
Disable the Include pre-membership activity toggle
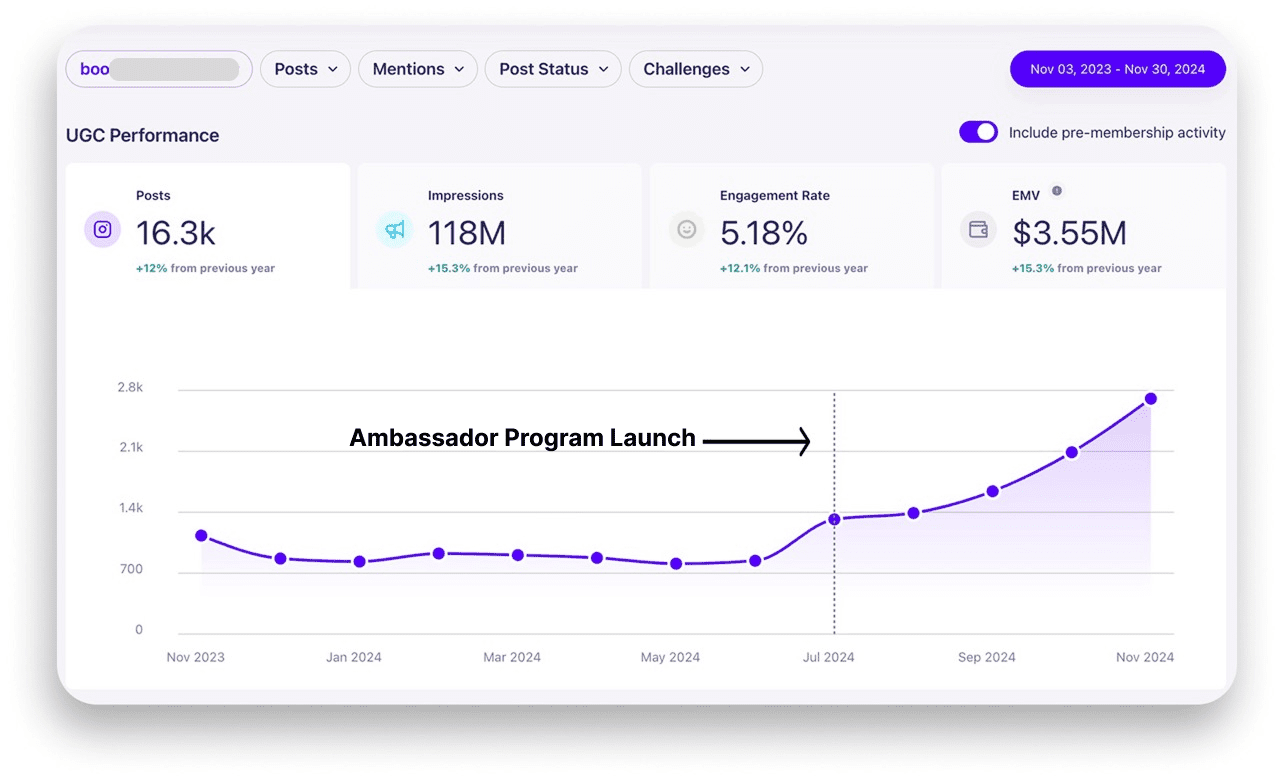click(x=978, y=131)
